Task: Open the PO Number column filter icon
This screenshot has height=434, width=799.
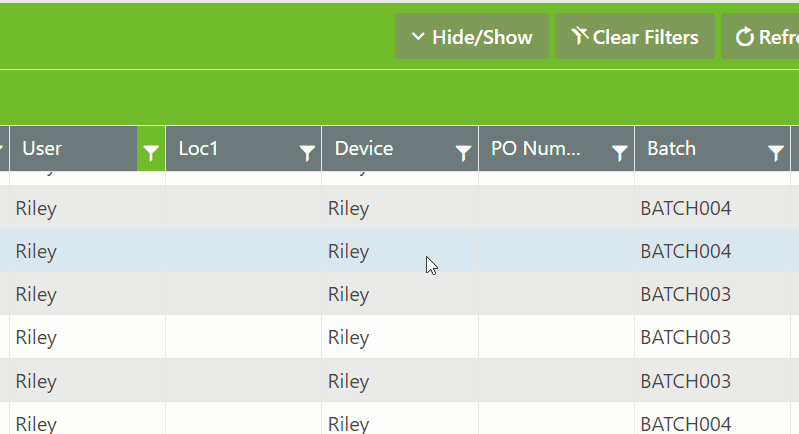Action: pyautogui.click(x=620, y=152)
